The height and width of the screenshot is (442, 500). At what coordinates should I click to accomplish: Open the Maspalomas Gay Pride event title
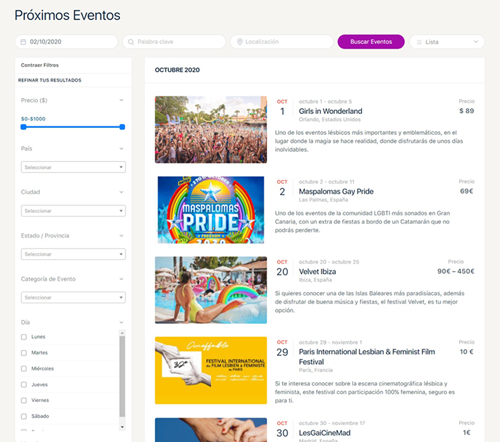[336, 191]
